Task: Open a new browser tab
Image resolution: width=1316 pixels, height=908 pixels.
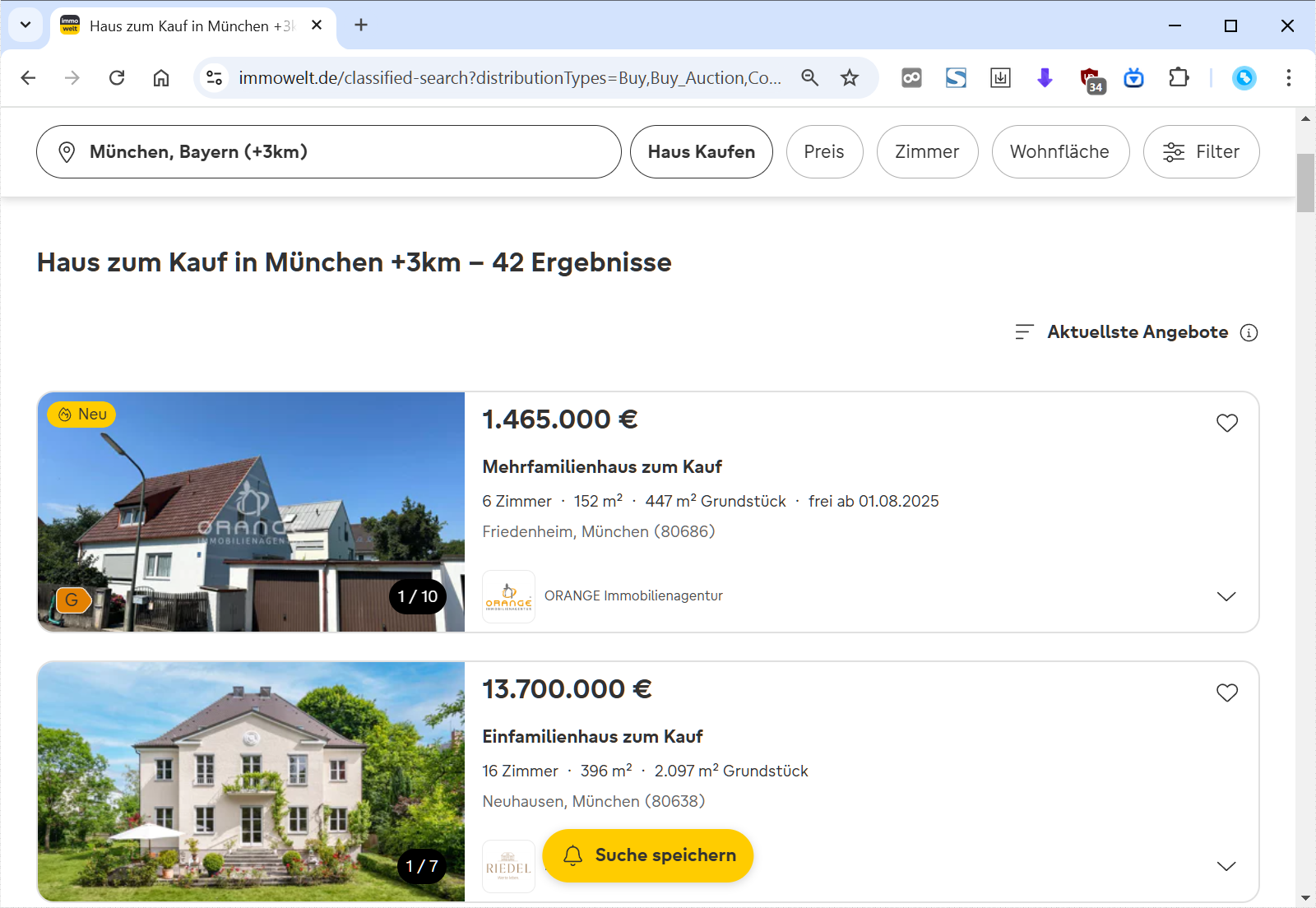Action: (361, 25)
